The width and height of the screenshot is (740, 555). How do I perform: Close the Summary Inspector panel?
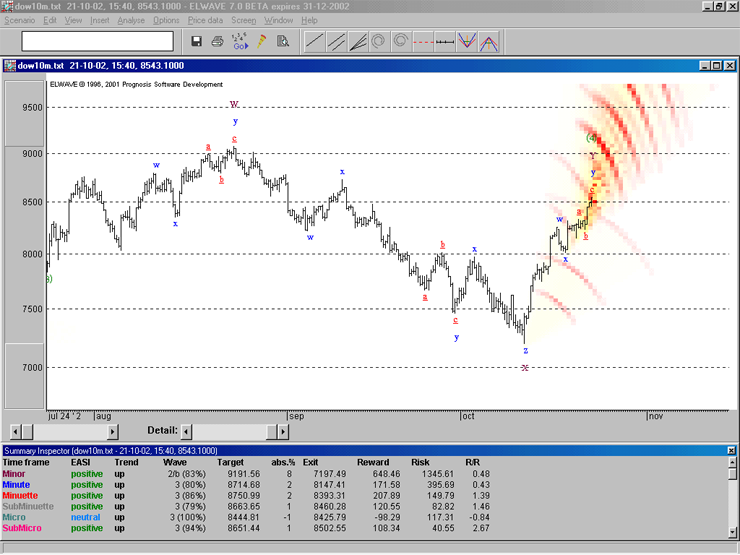(731, 451)
